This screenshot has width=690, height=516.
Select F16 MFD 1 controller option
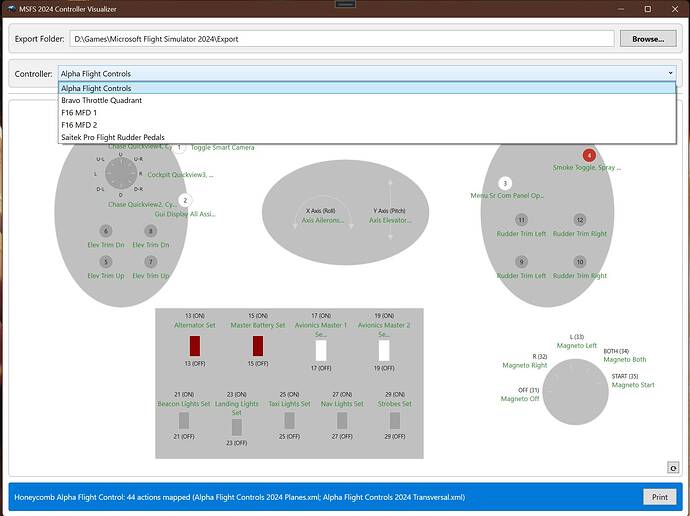coord(367,113)
